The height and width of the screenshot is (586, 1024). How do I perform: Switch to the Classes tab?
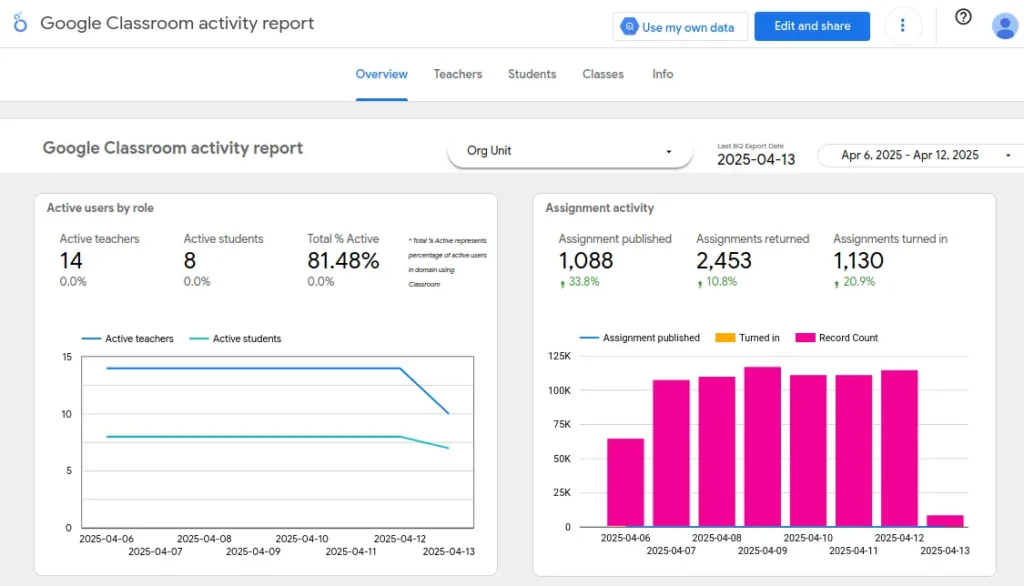602,74
